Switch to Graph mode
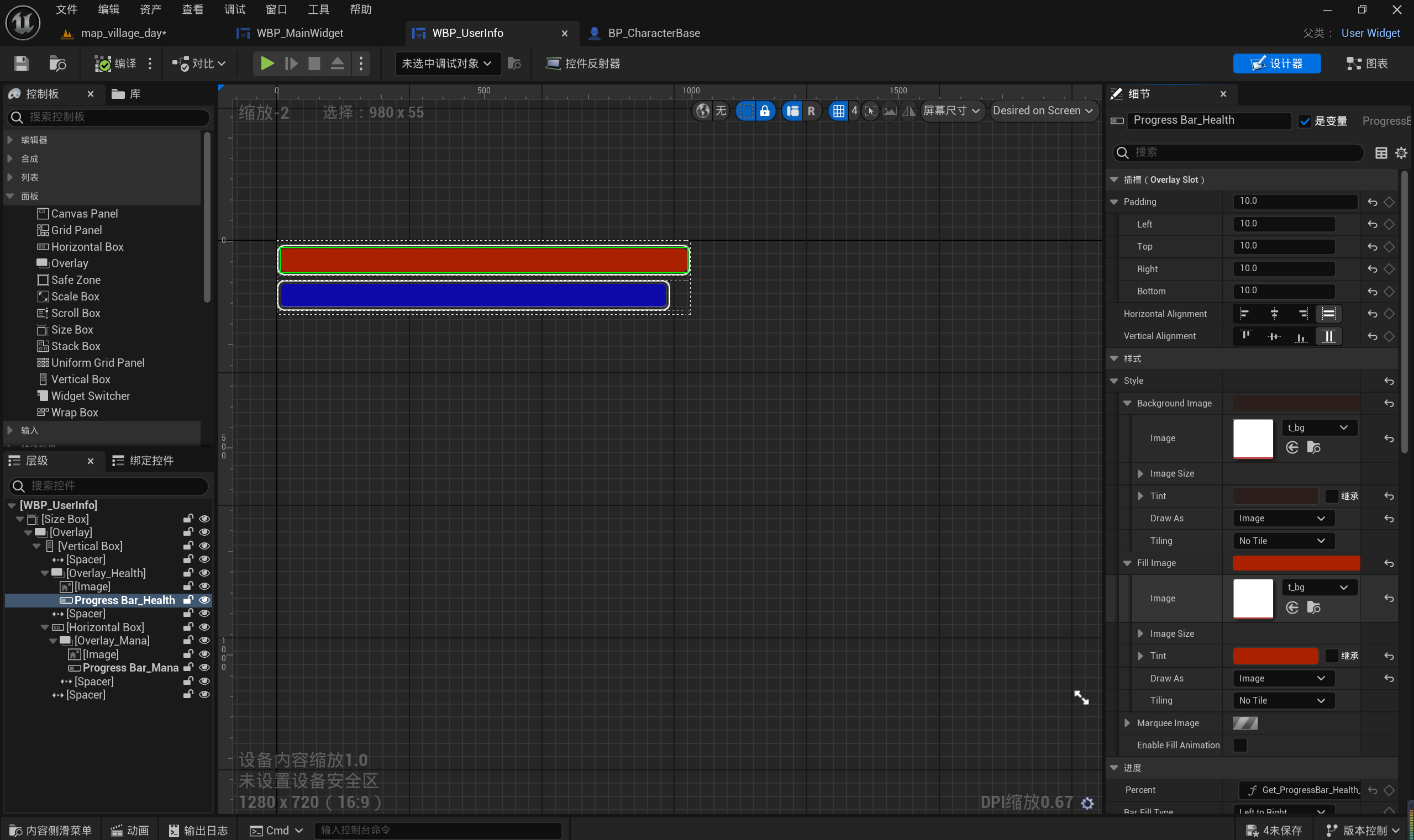Image resolution: width=1414 pixels, height=840 pixels. [x=1368, y=64]
